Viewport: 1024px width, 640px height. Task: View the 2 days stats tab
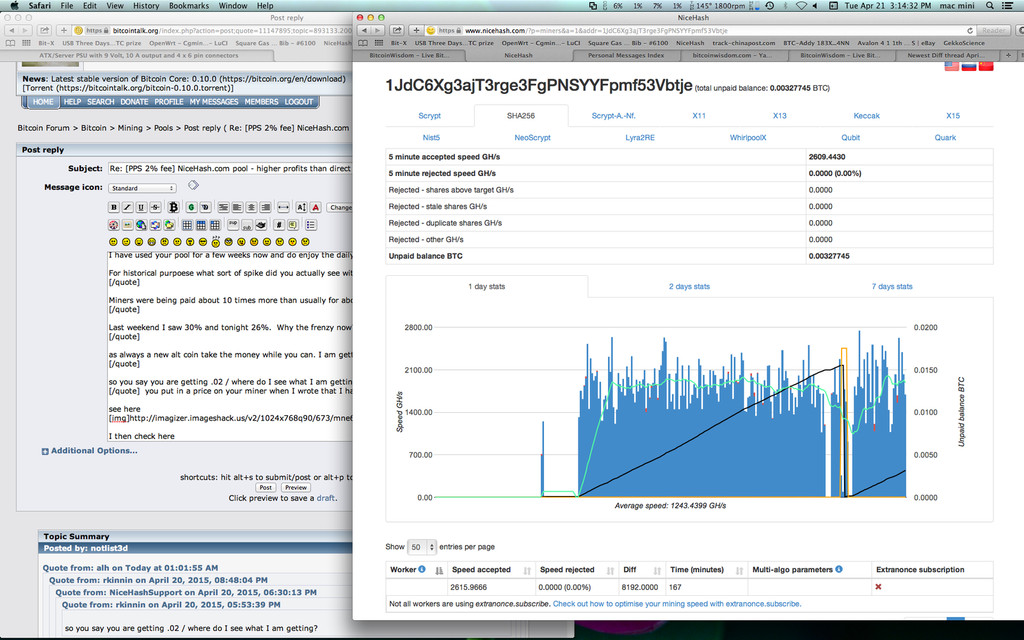point(689,287)
